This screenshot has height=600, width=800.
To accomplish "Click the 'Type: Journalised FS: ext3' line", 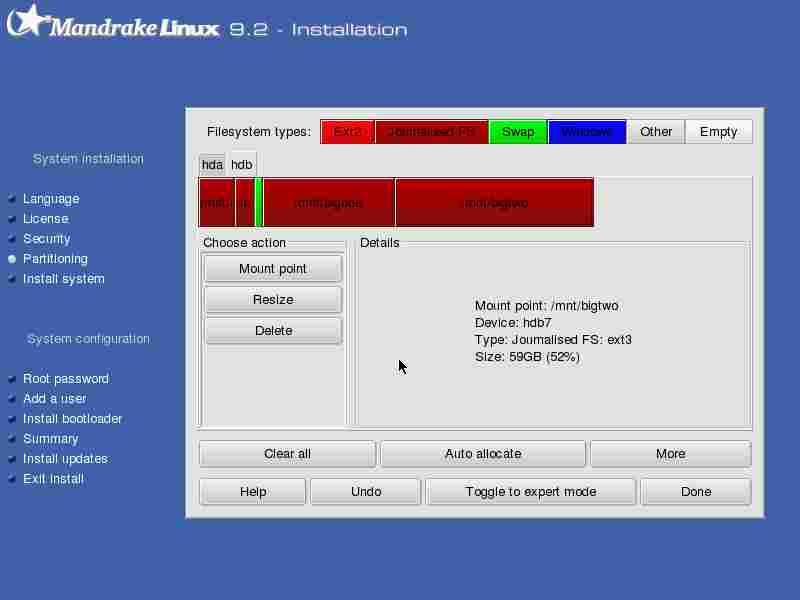I will point(553,340).
